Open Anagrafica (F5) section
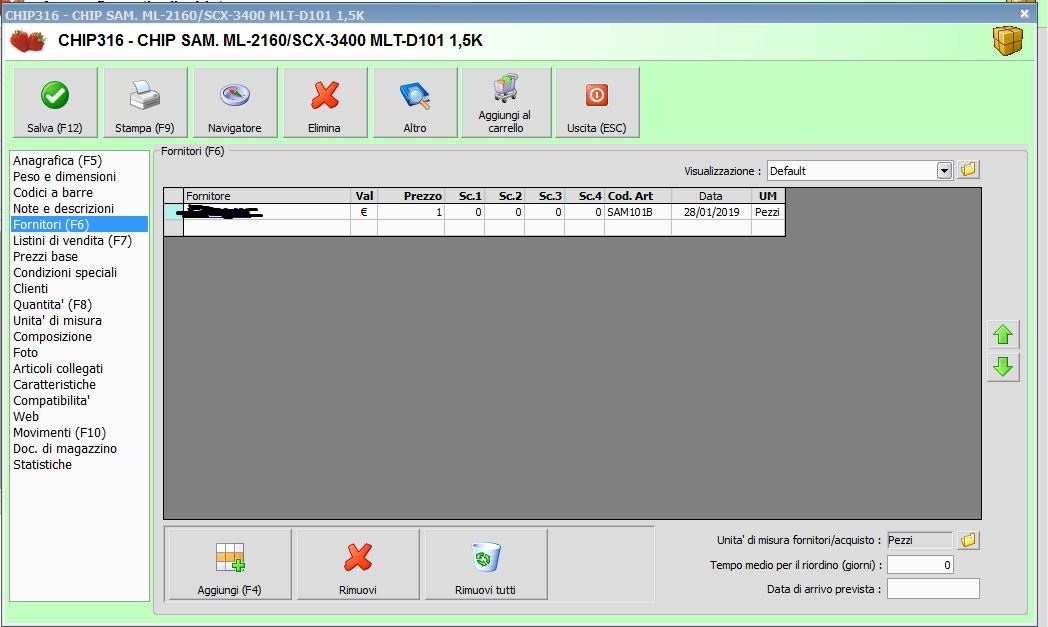Viewport: 1048px width, 627px height. click(57, 160)
